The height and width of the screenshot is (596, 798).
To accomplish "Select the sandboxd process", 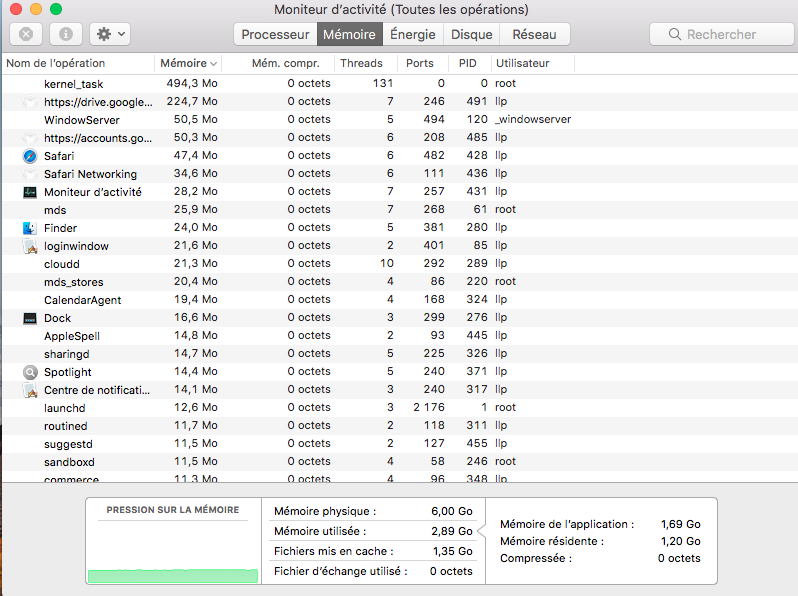I will [x=399, y=462].
